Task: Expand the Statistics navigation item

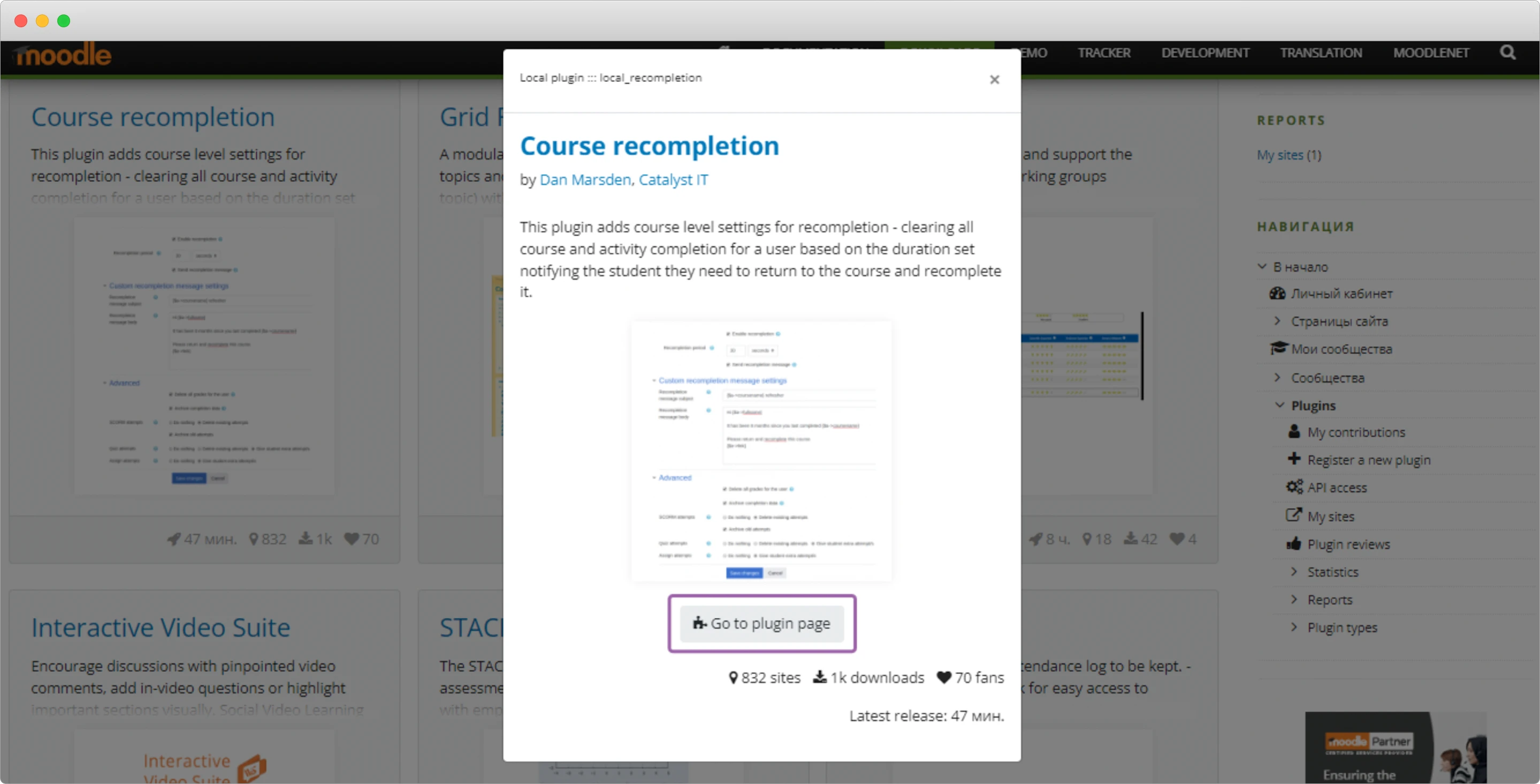Action: pos(1294,572)
